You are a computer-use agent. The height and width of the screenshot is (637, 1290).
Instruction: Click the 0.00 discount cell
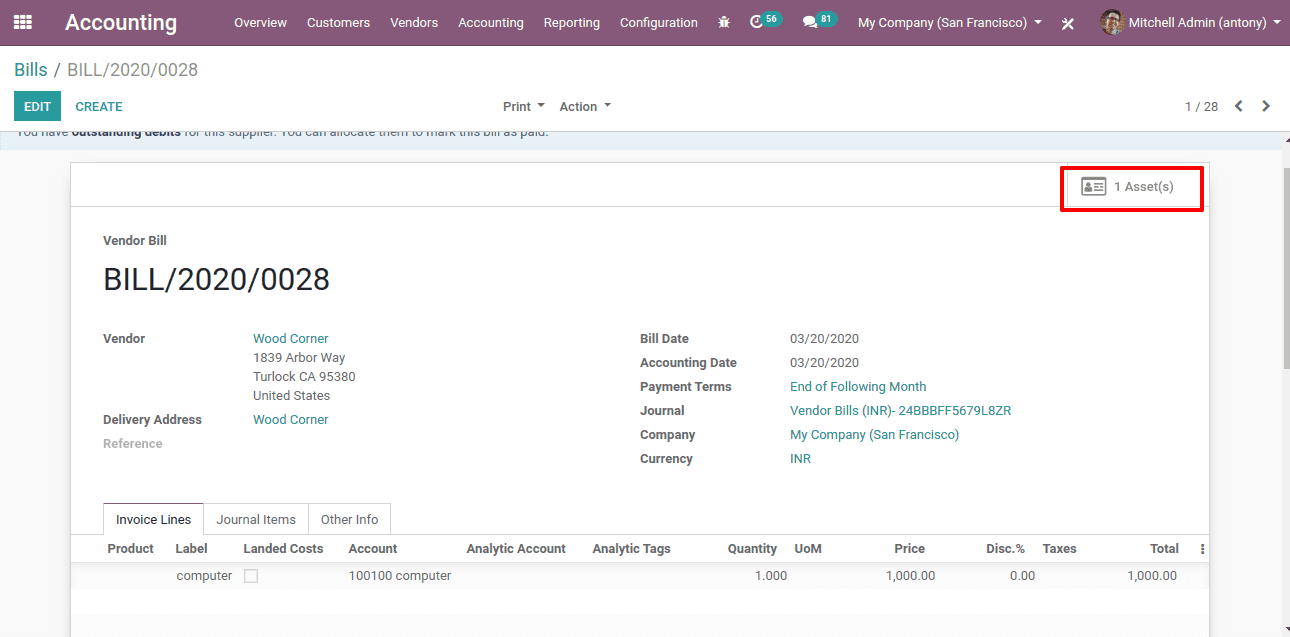[x=1022, y=576]
